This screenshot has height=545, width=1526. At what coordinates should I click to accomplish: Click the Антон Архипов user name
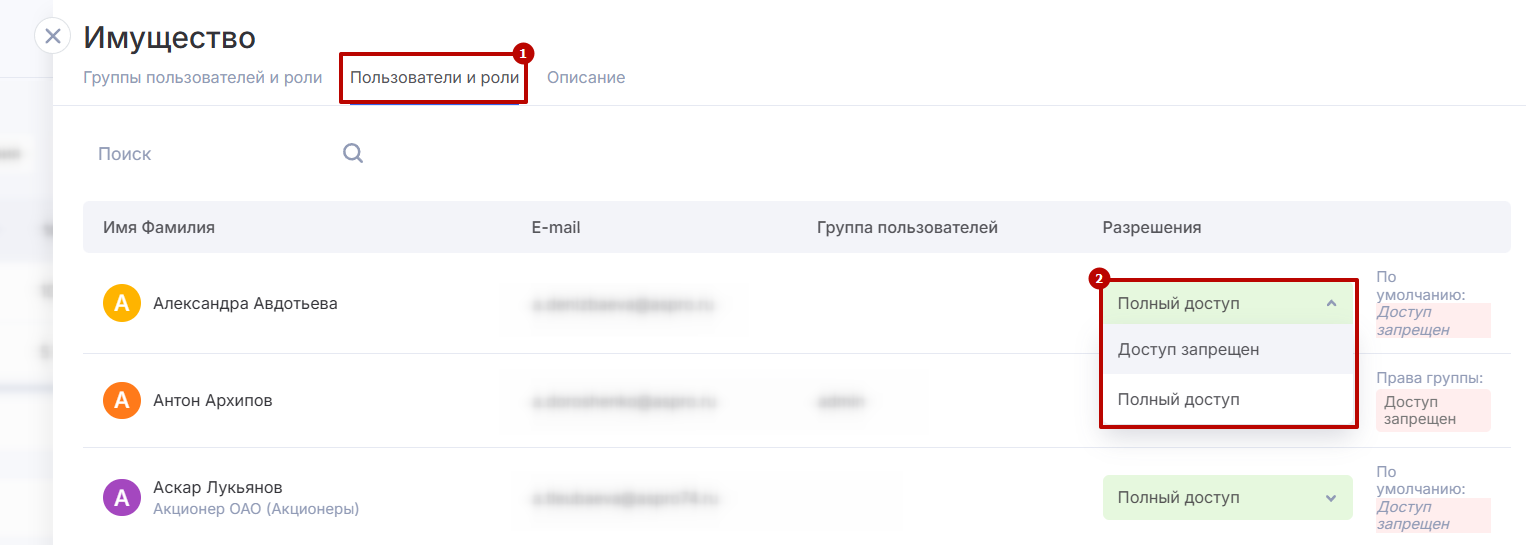[x=212, y=400]
